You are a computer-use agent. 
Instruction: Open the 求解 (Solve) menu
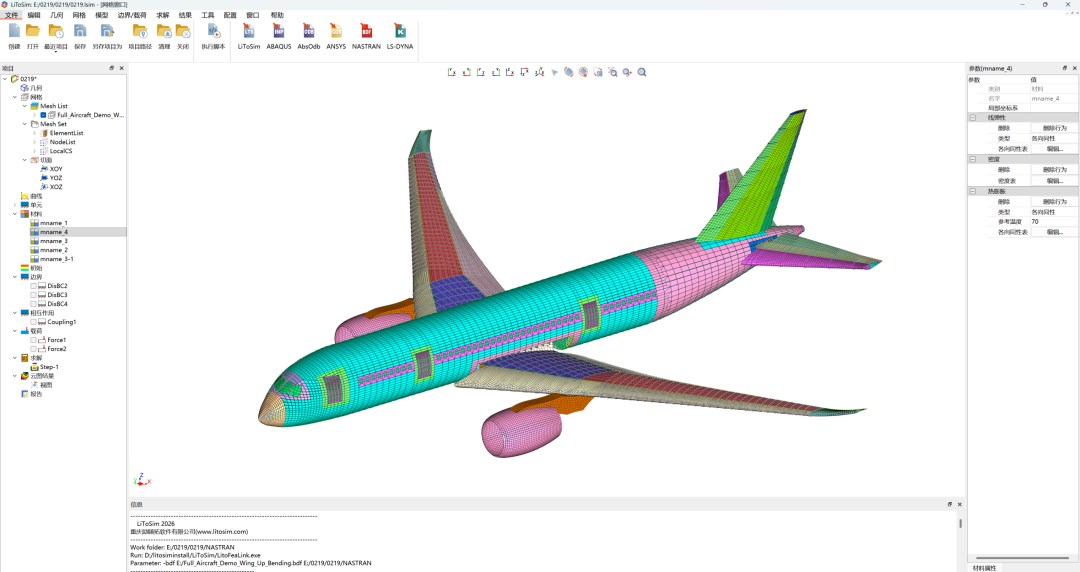[x=163, y=15]
